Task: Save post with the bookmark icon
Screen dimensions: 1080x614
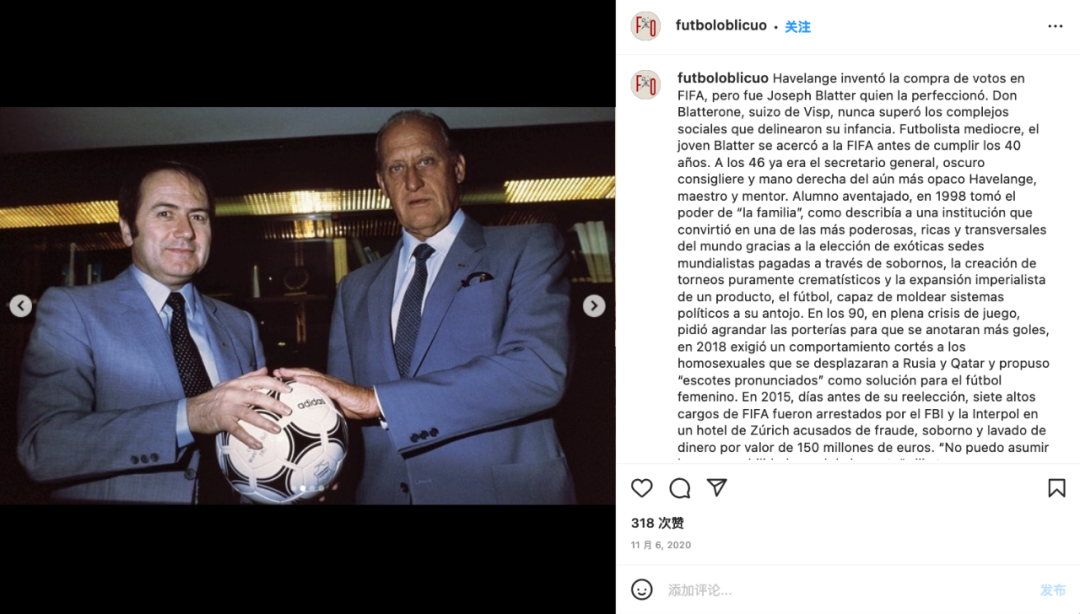Action: 1057,488
